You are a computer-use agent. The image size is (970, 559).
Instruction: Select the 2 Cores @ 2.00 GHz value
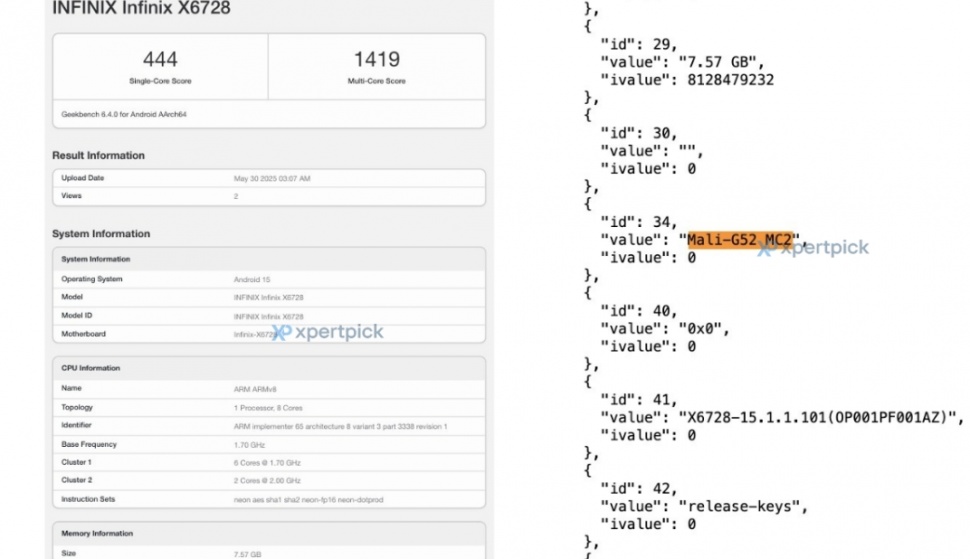[x=267, y=481]
